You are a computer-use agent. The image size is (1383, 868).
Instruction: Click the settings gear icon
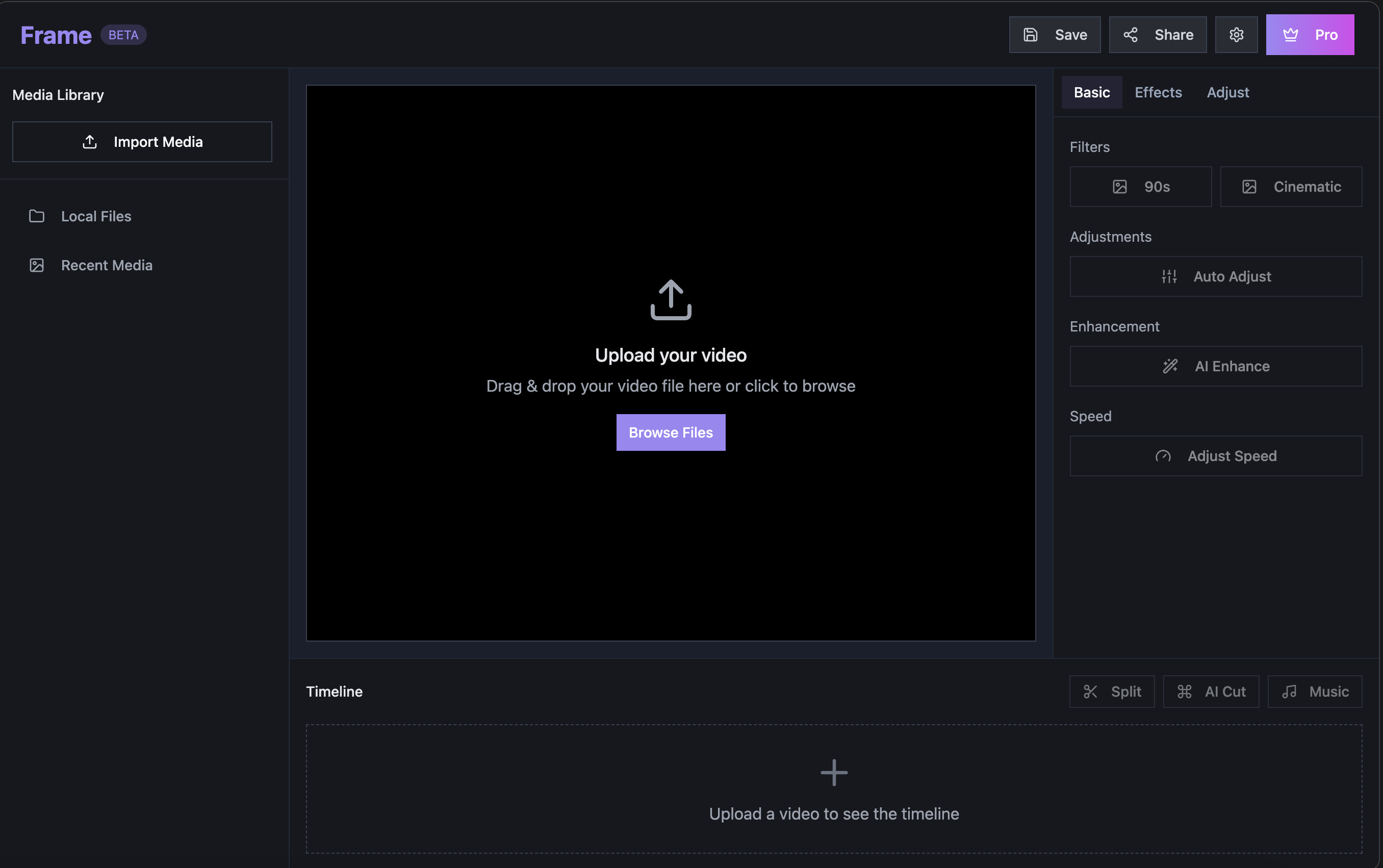[x=1236, y=35]
